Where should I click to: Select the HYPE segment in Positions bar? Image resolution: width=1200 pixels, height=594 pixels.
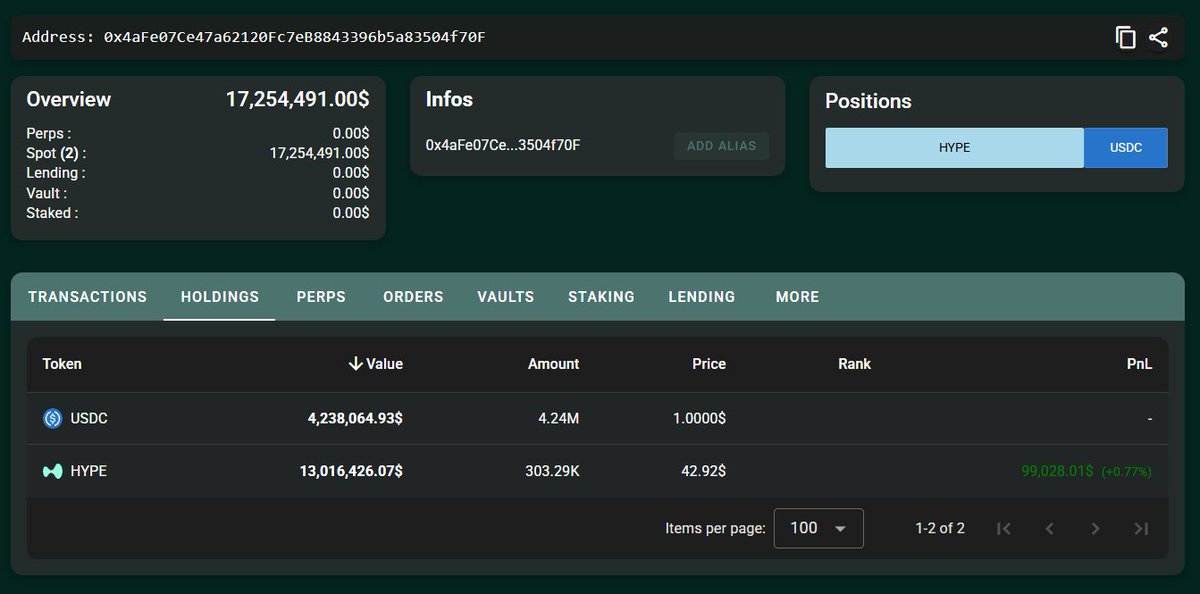(x=954, y=147)
